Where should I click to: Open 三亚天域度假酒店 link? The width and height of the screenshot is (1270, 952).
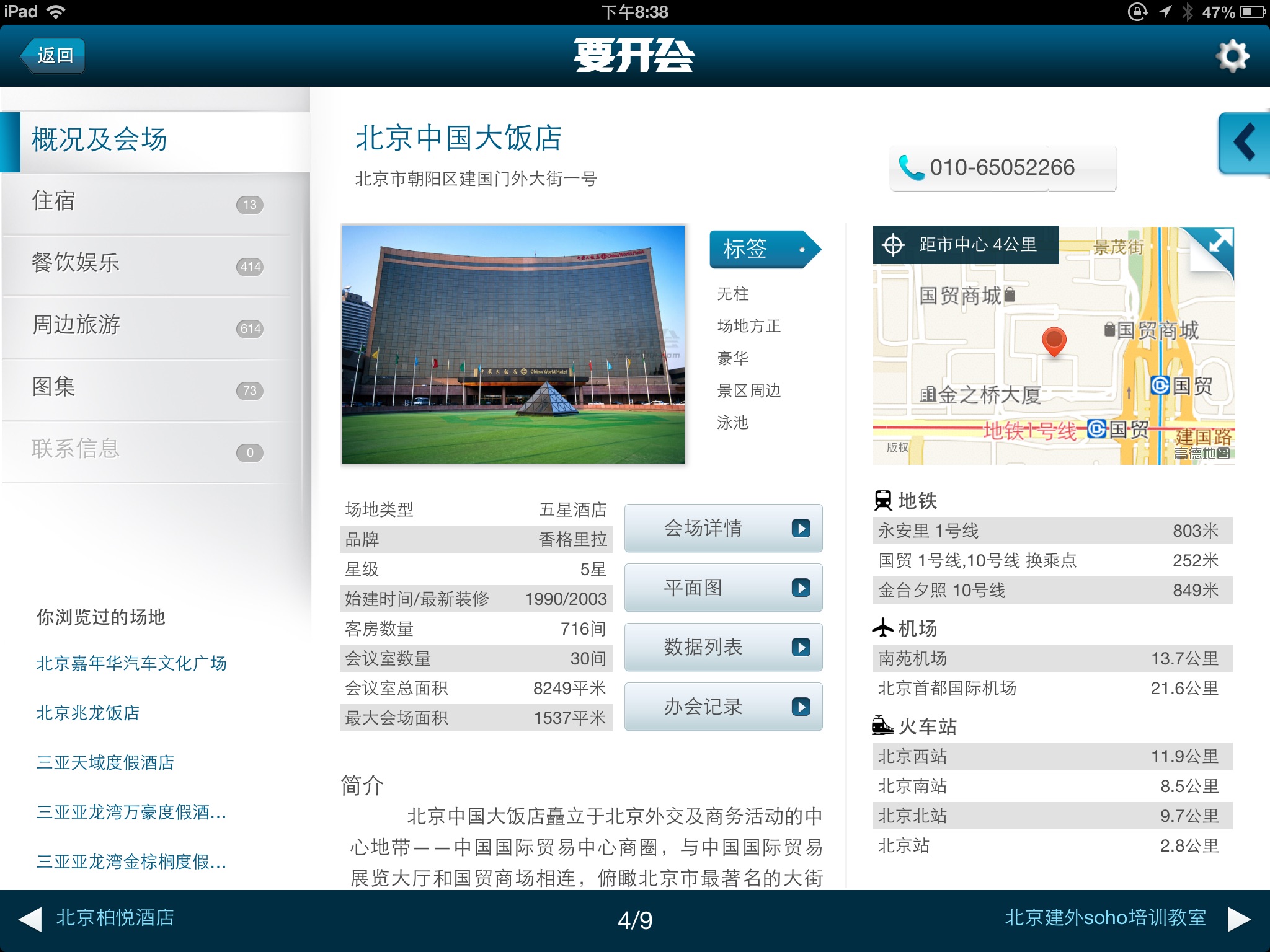click(x=105, y=762)
